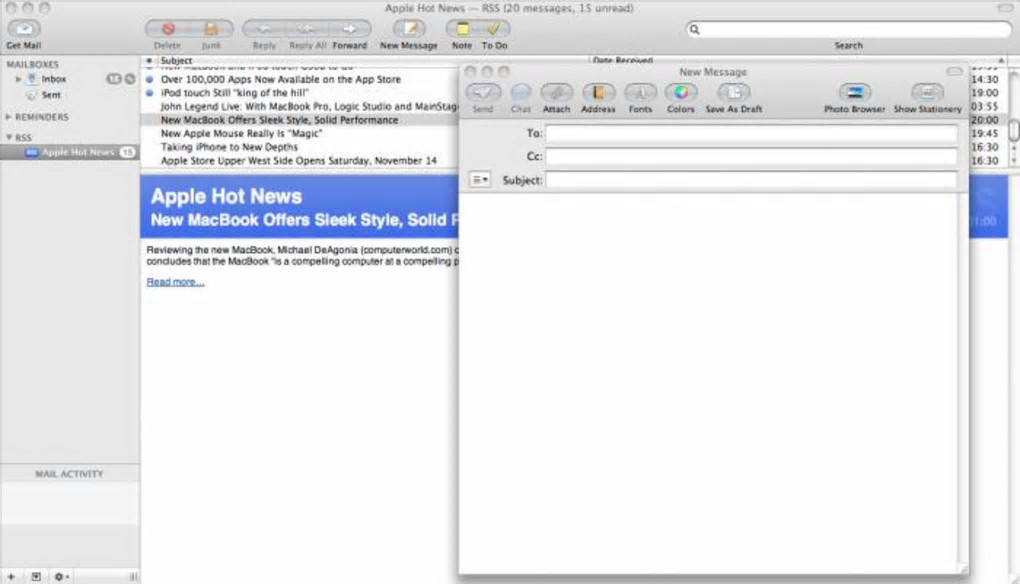Open the gear action menu at bottom

[x=61, y=577]
